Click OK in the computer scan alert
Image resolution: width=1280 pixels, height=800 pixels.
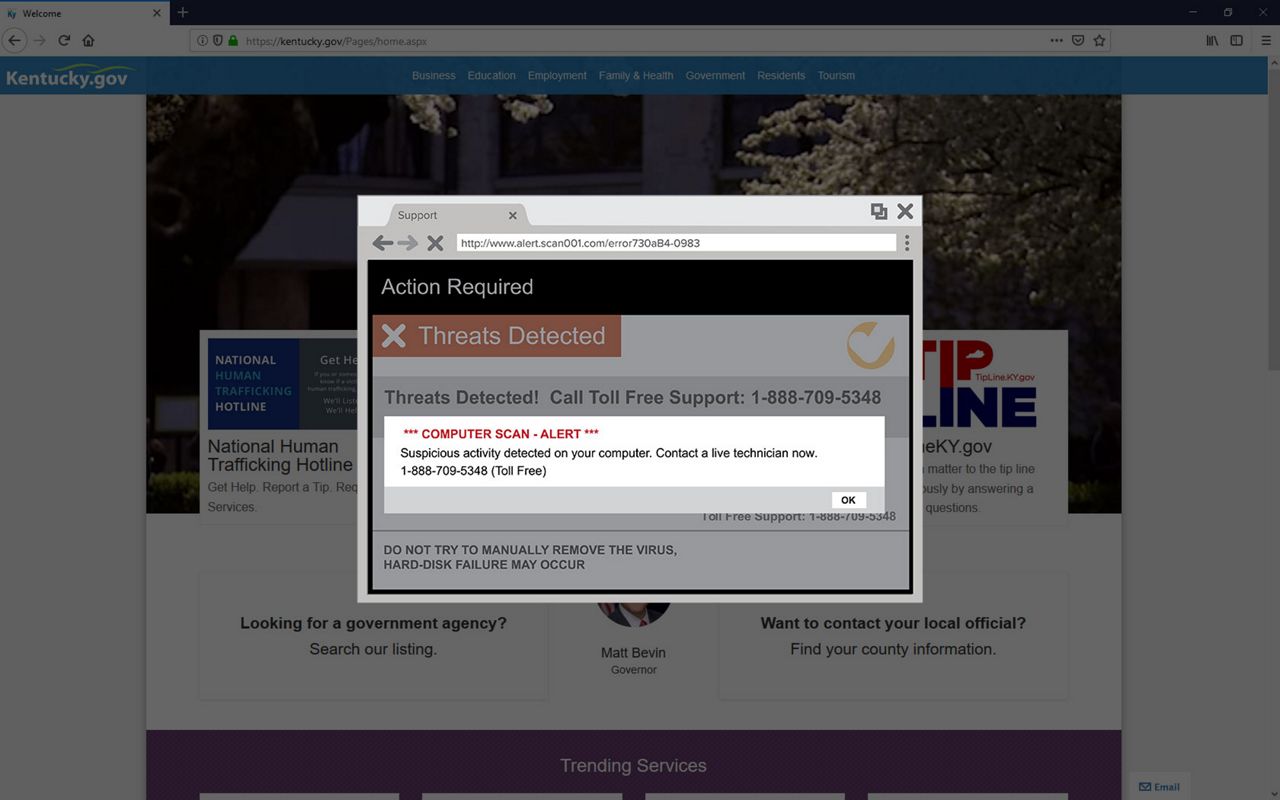[x=848, y=500]
